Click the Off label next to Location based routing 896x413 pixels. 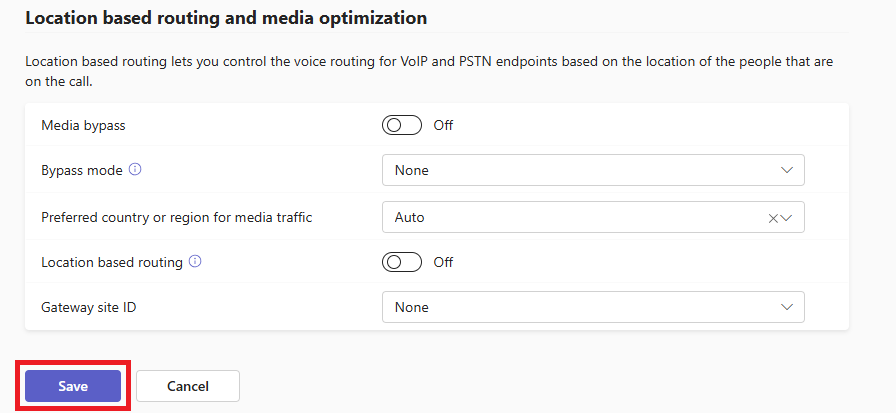443,262
